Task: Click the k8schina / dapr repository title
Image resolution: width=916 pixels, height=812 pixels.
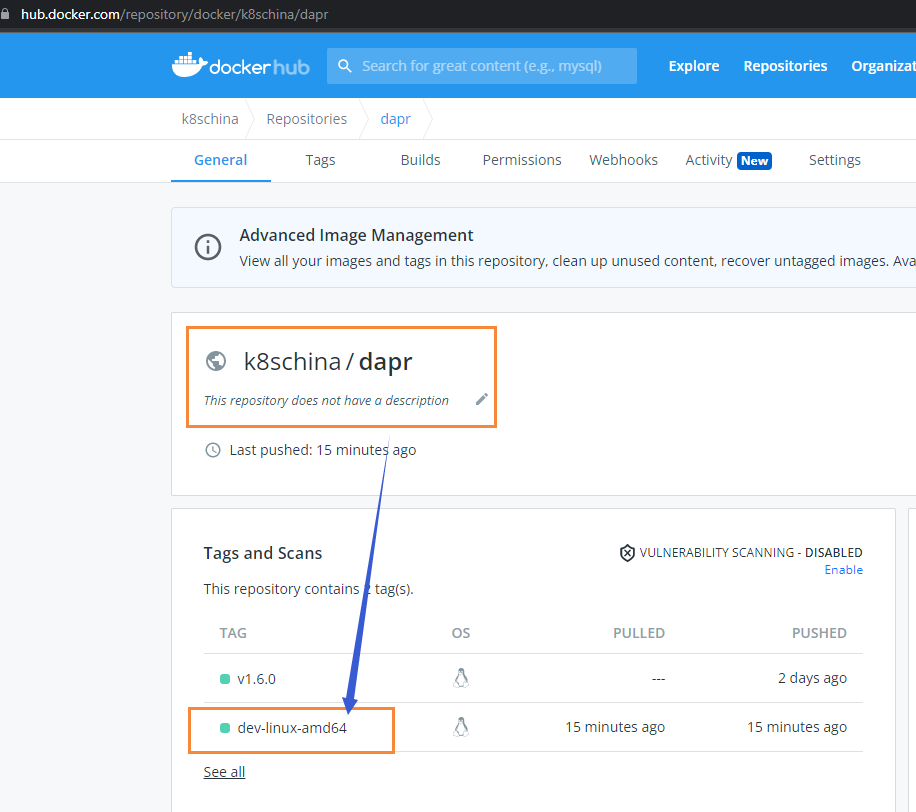Action: [328, 362]
